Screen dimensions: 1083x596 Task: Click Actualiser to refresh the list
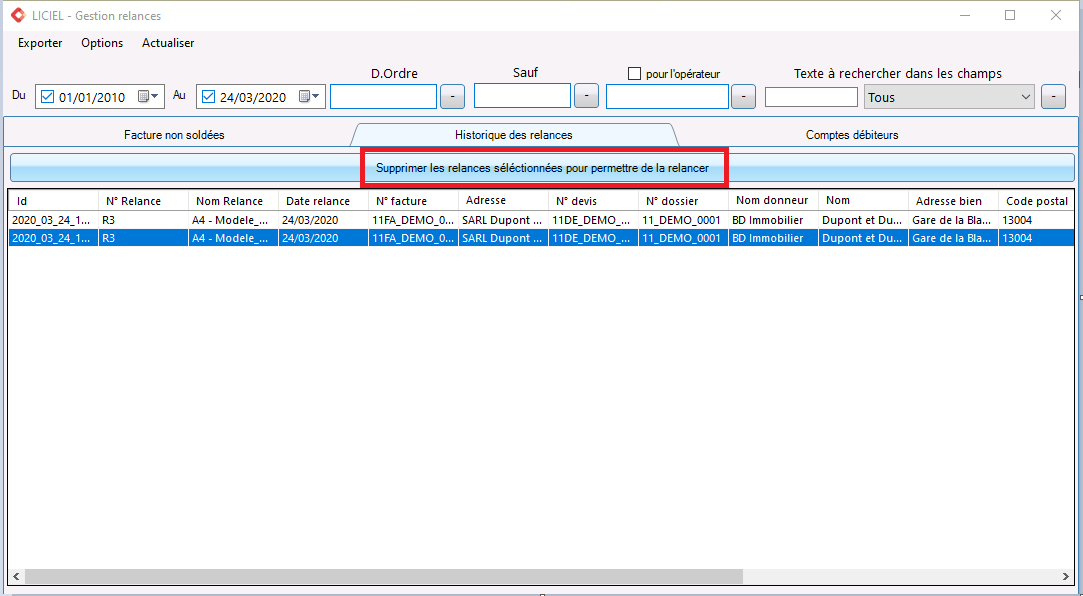coord(168,43)
